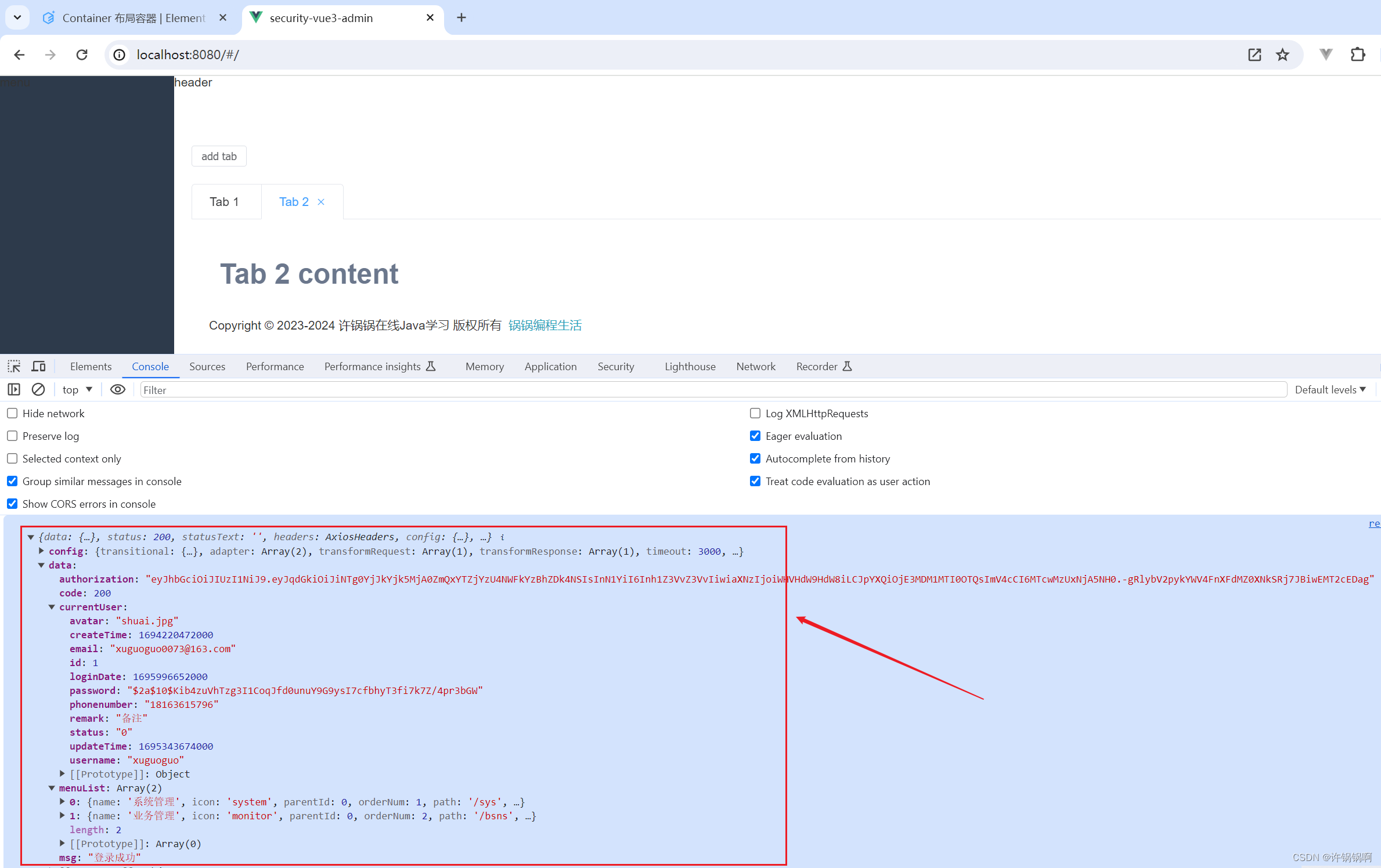1381x868 pixels.
Task: Click the Recorder flask icon
Action: [x=847, y=366]
